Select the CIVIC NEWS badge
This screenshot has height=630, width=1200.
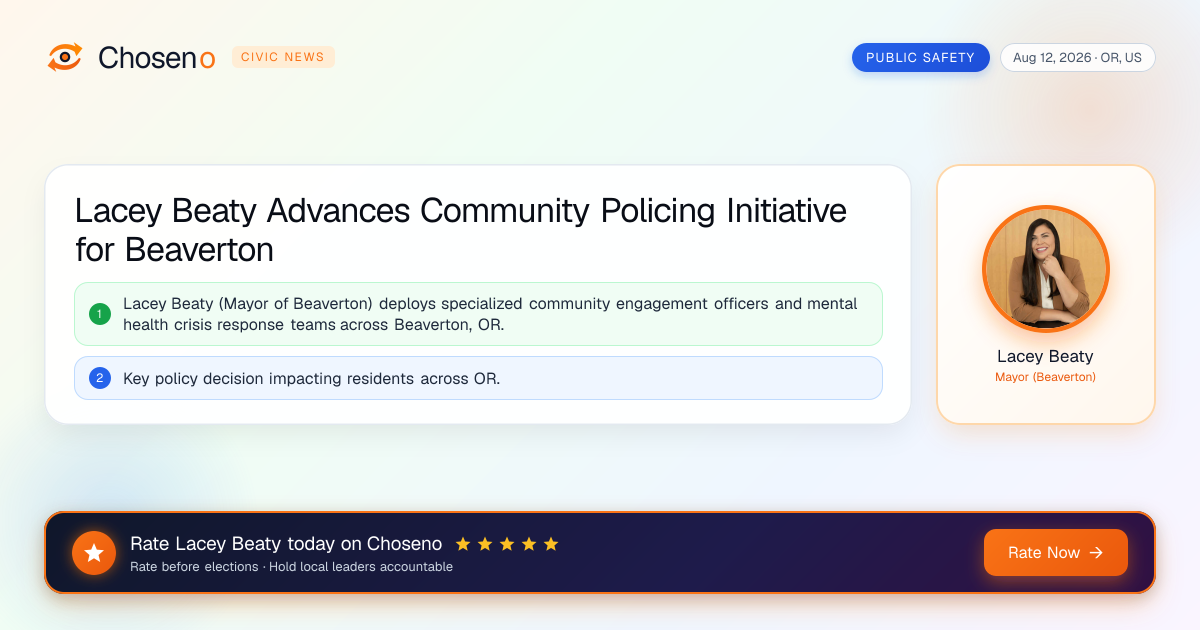click(283, 57)
